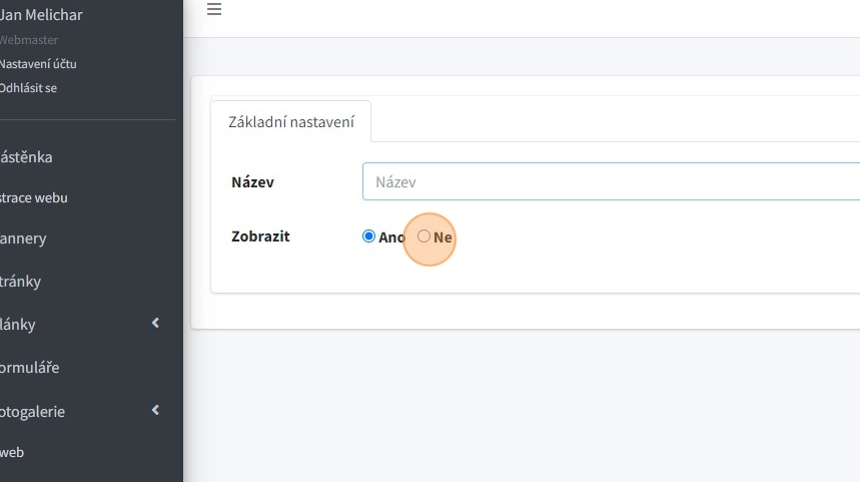Click the Jan Melichar user name
The width and height of the screenshot is (860, 482).
pos(42,15)
